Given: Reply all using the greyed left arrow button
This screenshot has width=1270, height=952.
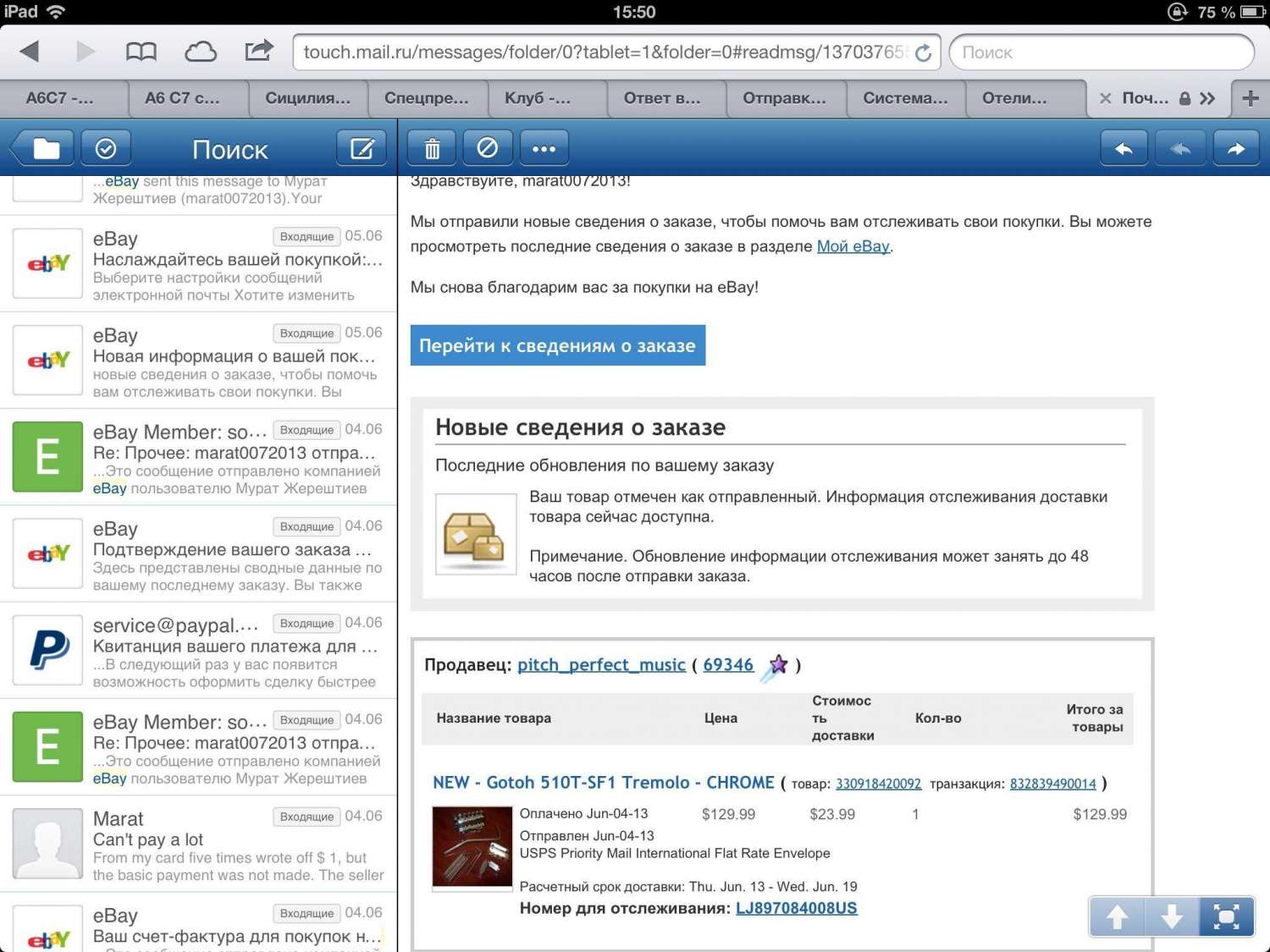Looking at the screenshot, I should pos(1180,149).
